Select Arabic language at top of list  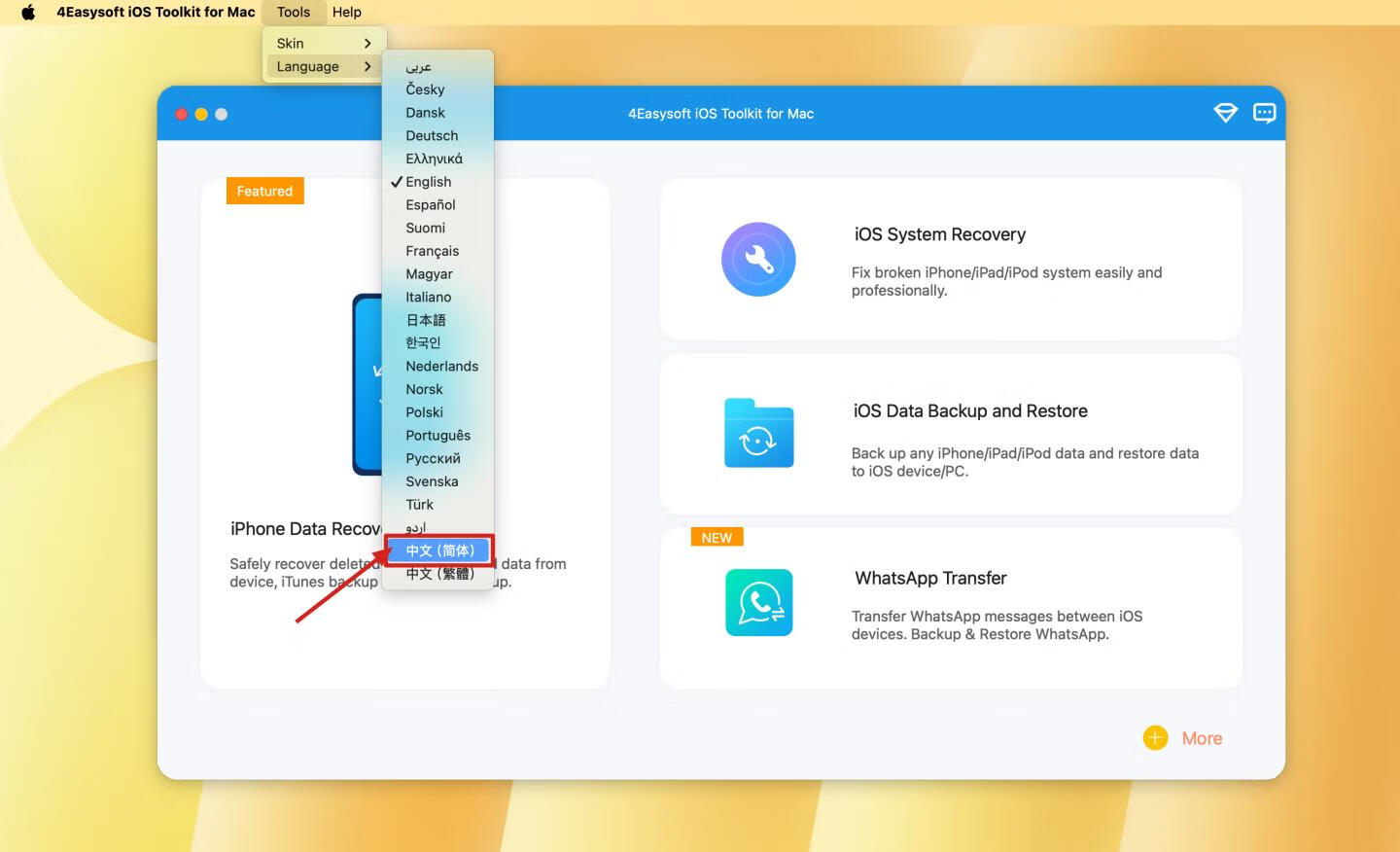click(x=437, y=66)
